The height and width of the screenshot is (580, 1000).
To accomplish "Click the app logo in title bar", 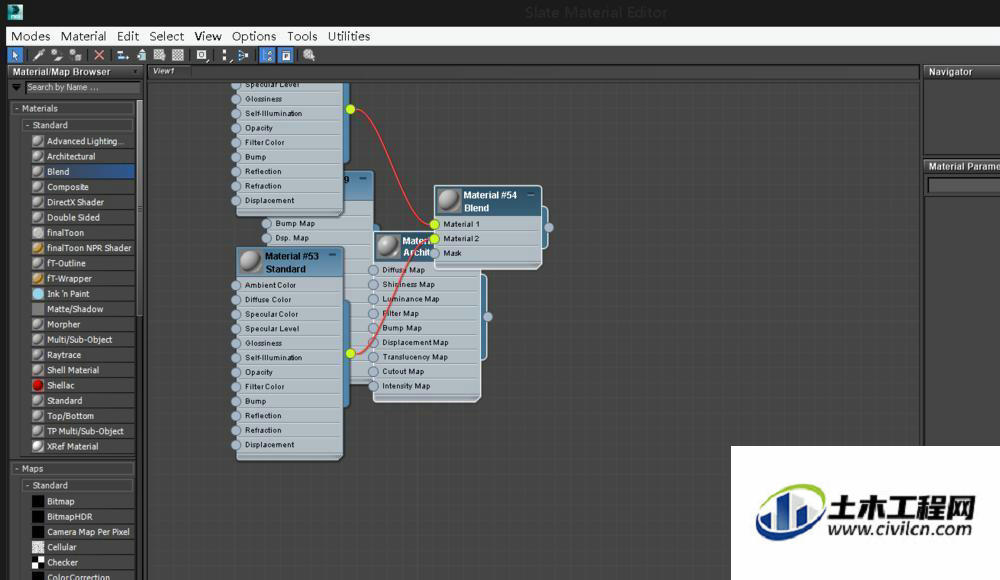I will tap(15, 11).
